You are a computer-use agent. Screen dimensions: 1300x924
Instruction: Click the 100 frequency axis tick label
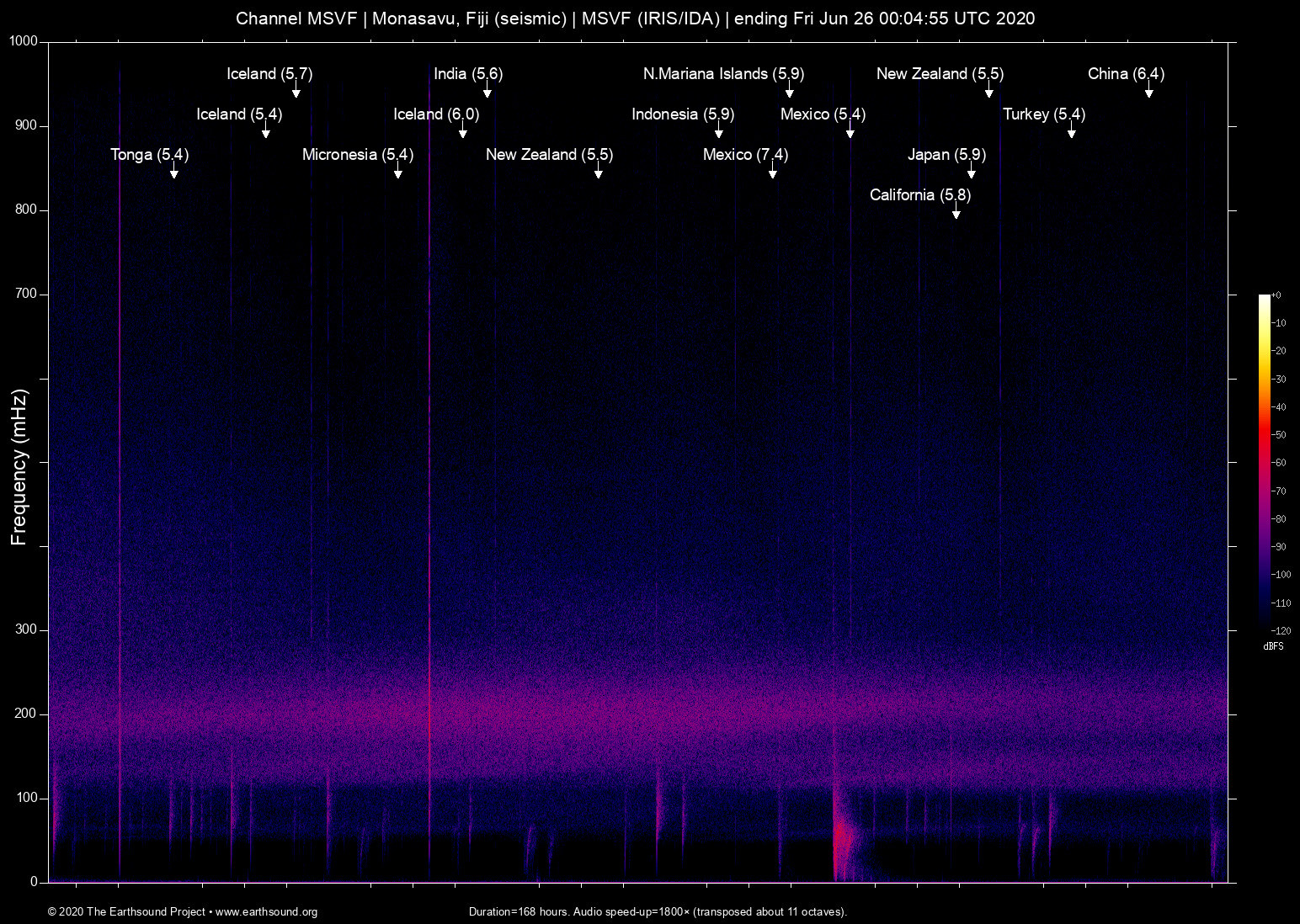(x=27, y=798)
